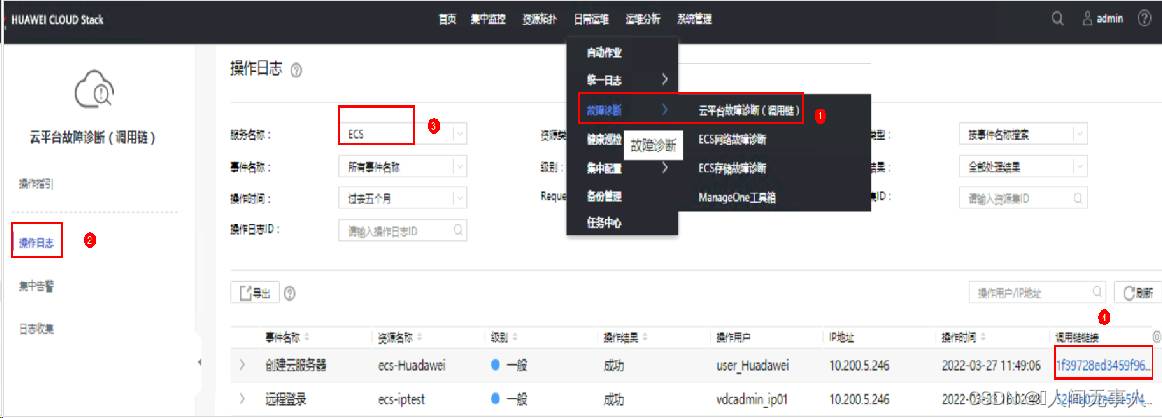The height and width of the screenshot is (418, 1162).
Task: Choose ManageOne工具箱 submenu item
Action: pos(737,197)
